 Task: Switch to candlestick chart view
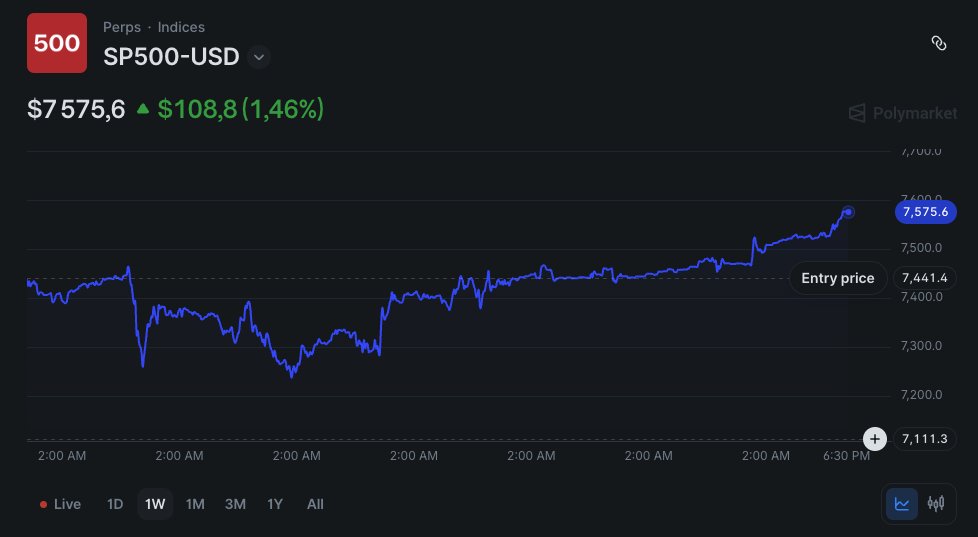936,503
